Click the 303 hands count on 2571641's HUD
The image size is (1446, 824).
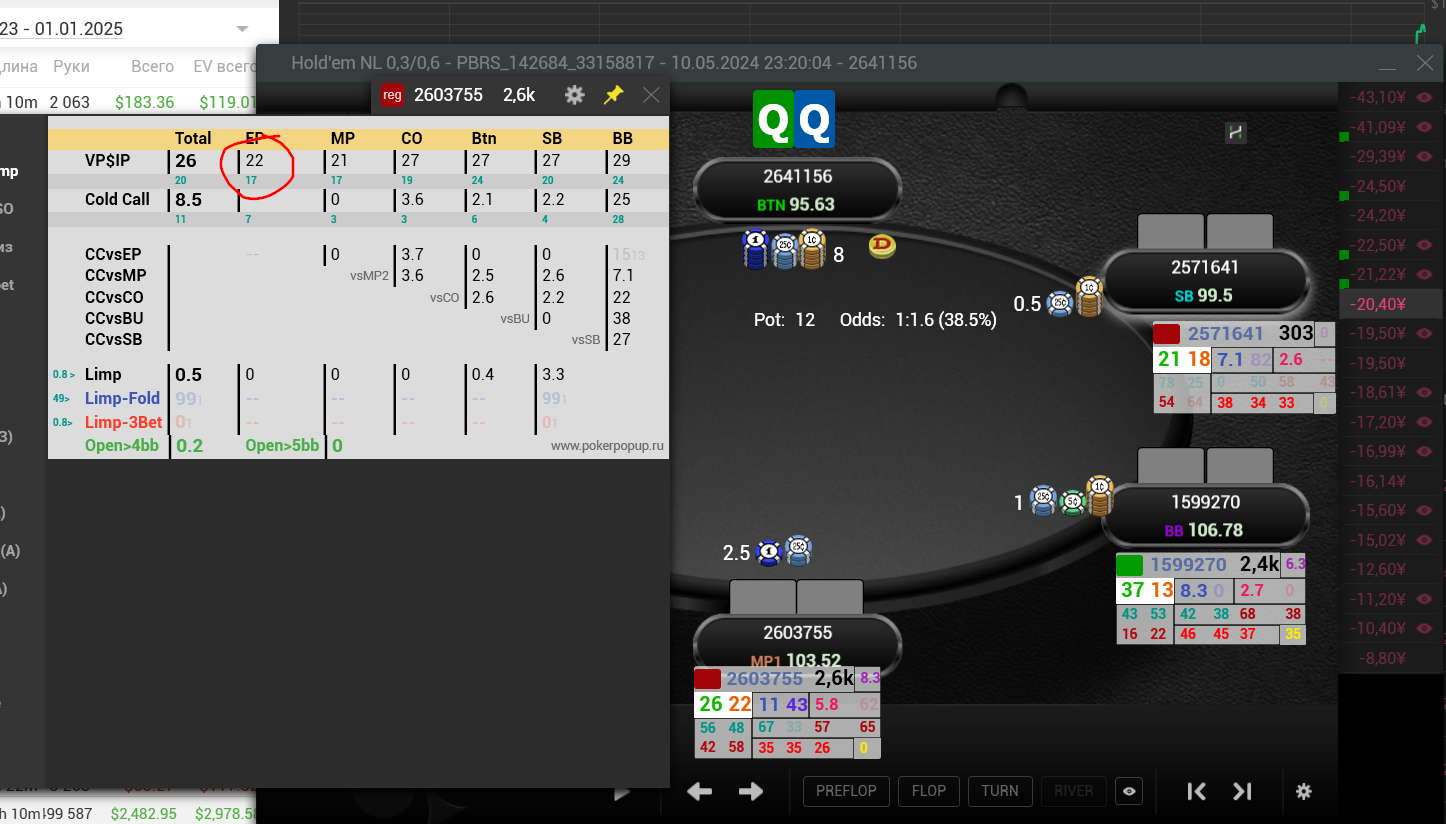1296,333
